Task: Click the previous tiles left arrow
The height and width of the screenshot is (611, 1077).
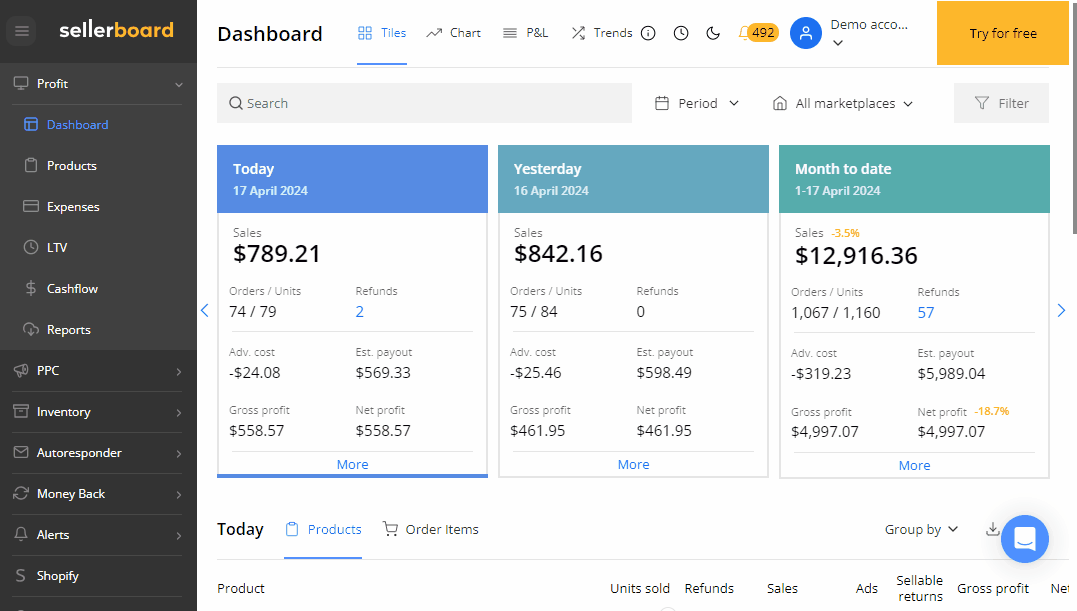Action: tap(205, 310)
